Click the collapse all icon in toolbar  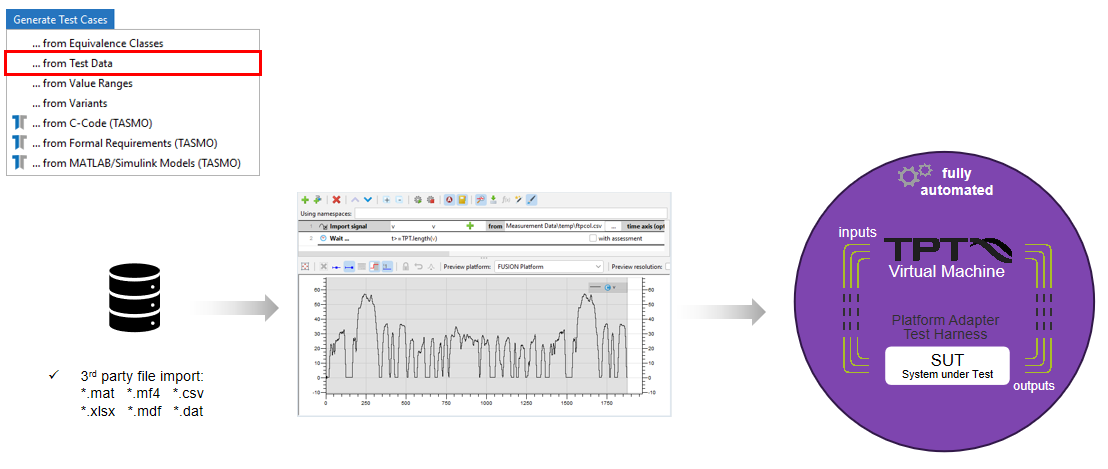tap(399, 200)
